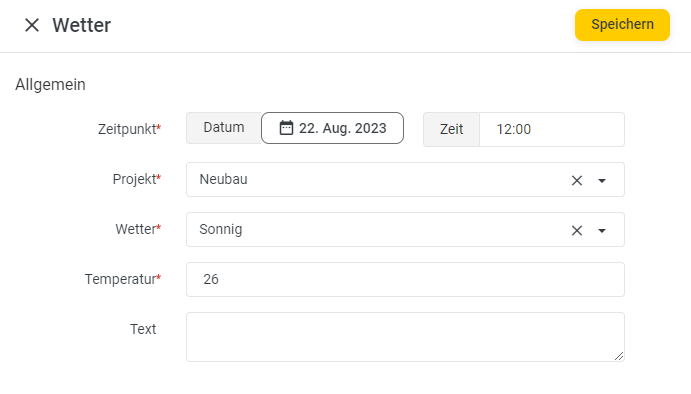This screenshot has height=394, width=691.
Task: Expand the Projekt dropdown arrow
Action: coord(602,180)
